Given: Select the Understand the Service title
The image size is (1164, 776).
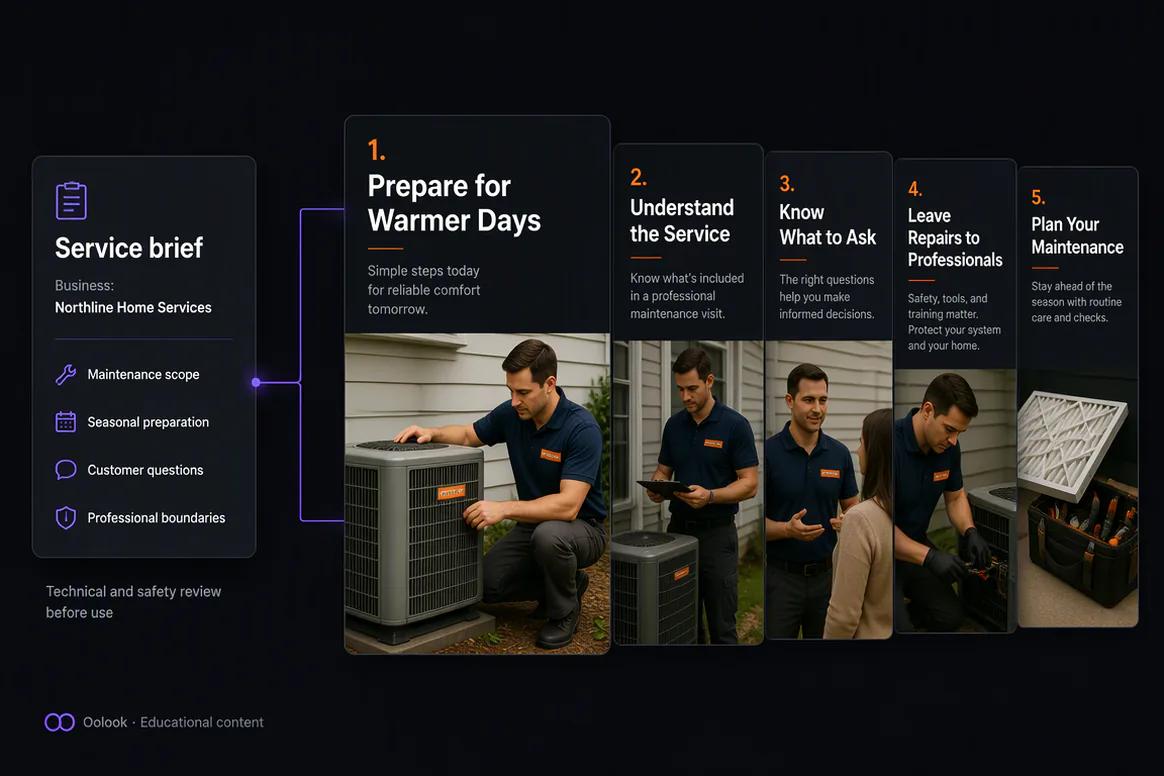Looking at the screenshot, I should 682,221.
